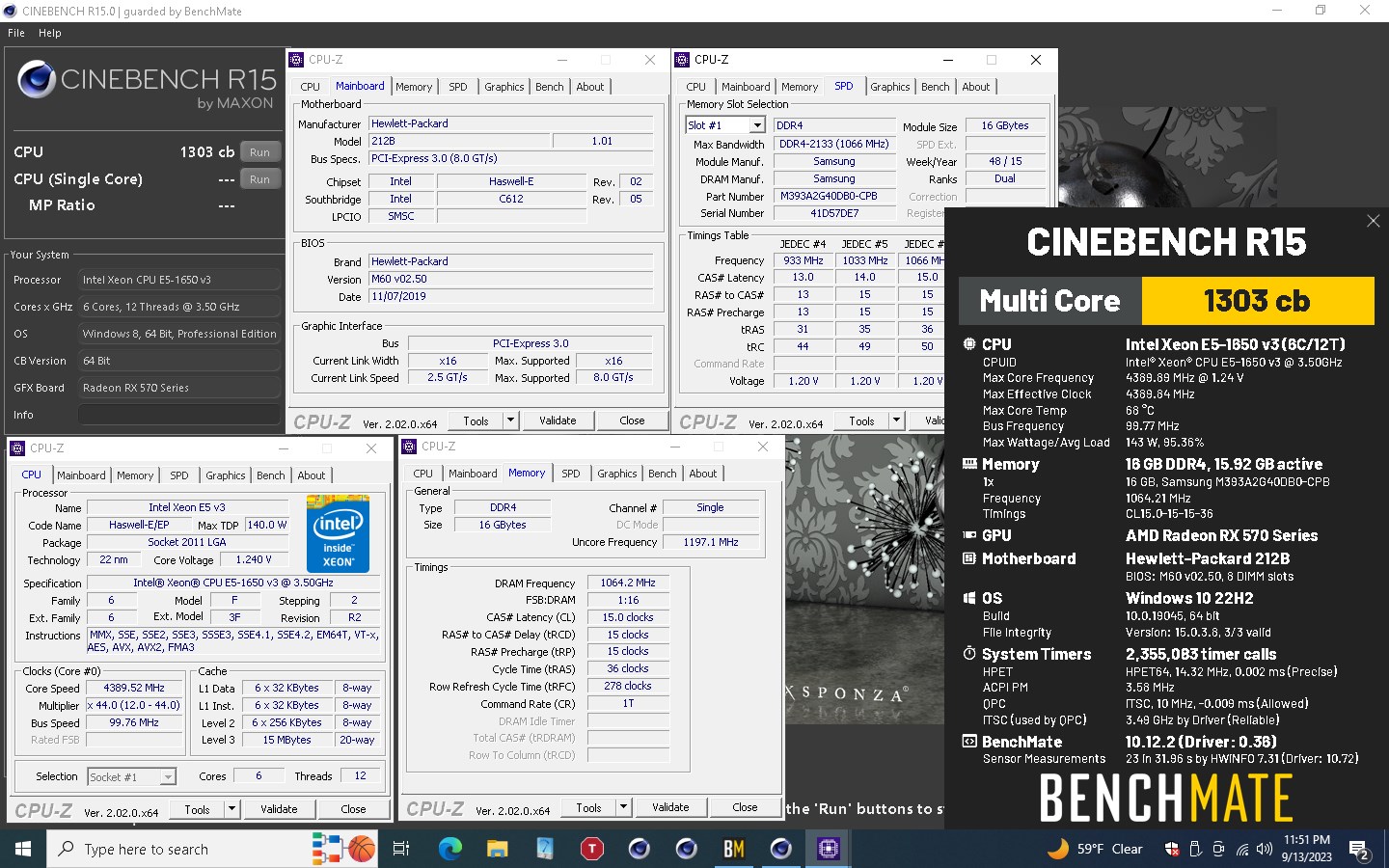Image resolution: width=1389 pixels, height=868 pixels.
Task: Launch Microsoft Edge from taskbar
Action: 449,849
